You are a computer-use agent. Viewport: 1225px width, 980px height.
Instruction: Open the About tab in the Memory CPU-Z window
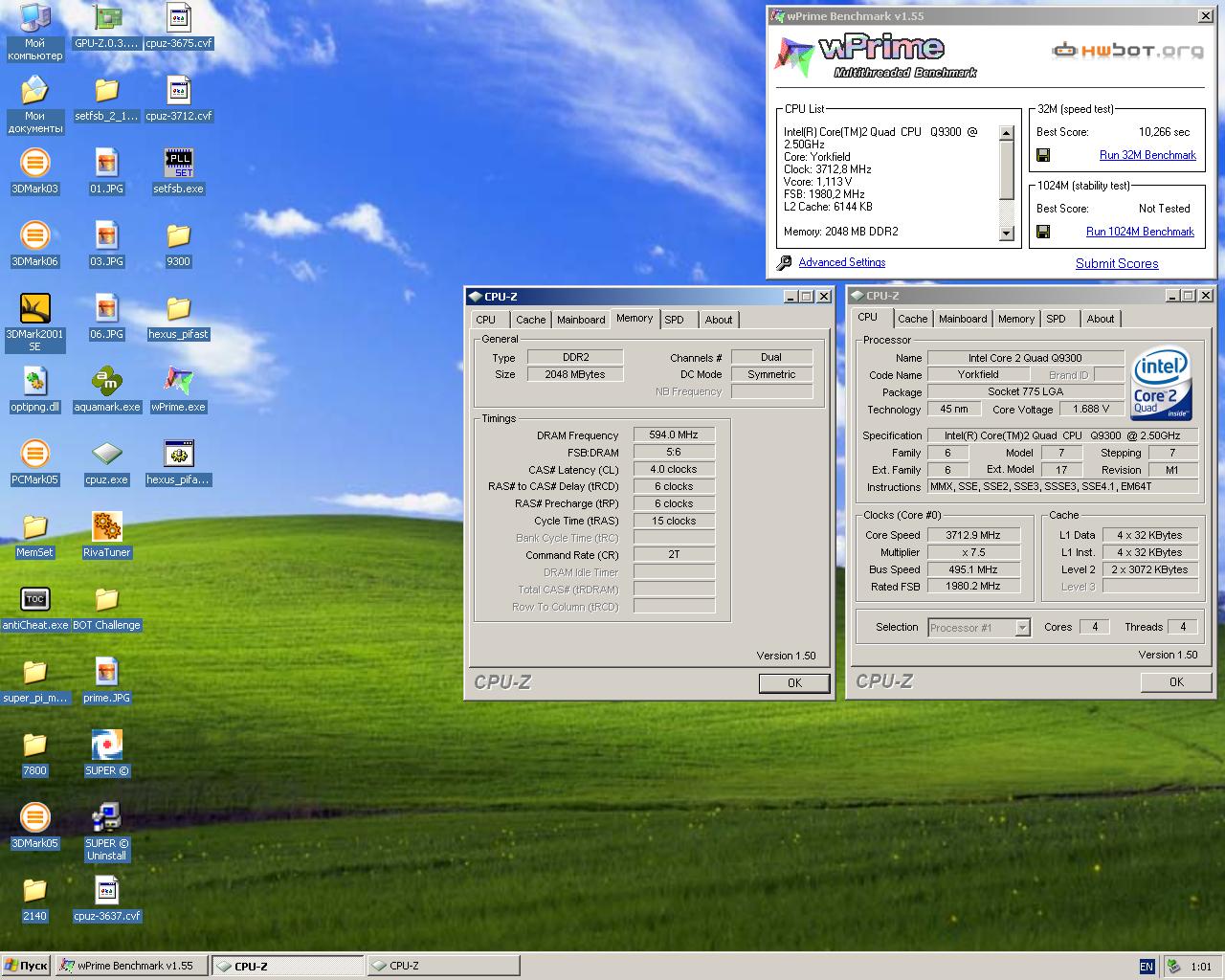[719, 320]
